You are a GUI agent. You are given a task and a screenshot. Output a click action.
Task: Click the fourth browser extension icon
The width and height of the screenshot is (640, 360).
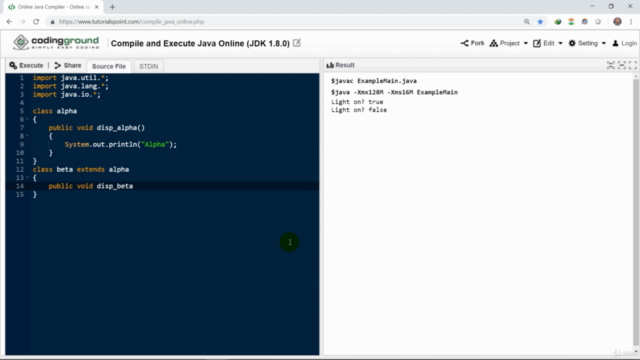pyautogui.click(x=598, y=22)
